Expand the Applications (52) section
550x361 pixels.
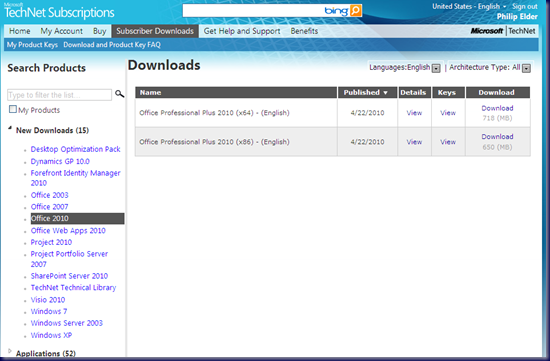tap(10, 351)
